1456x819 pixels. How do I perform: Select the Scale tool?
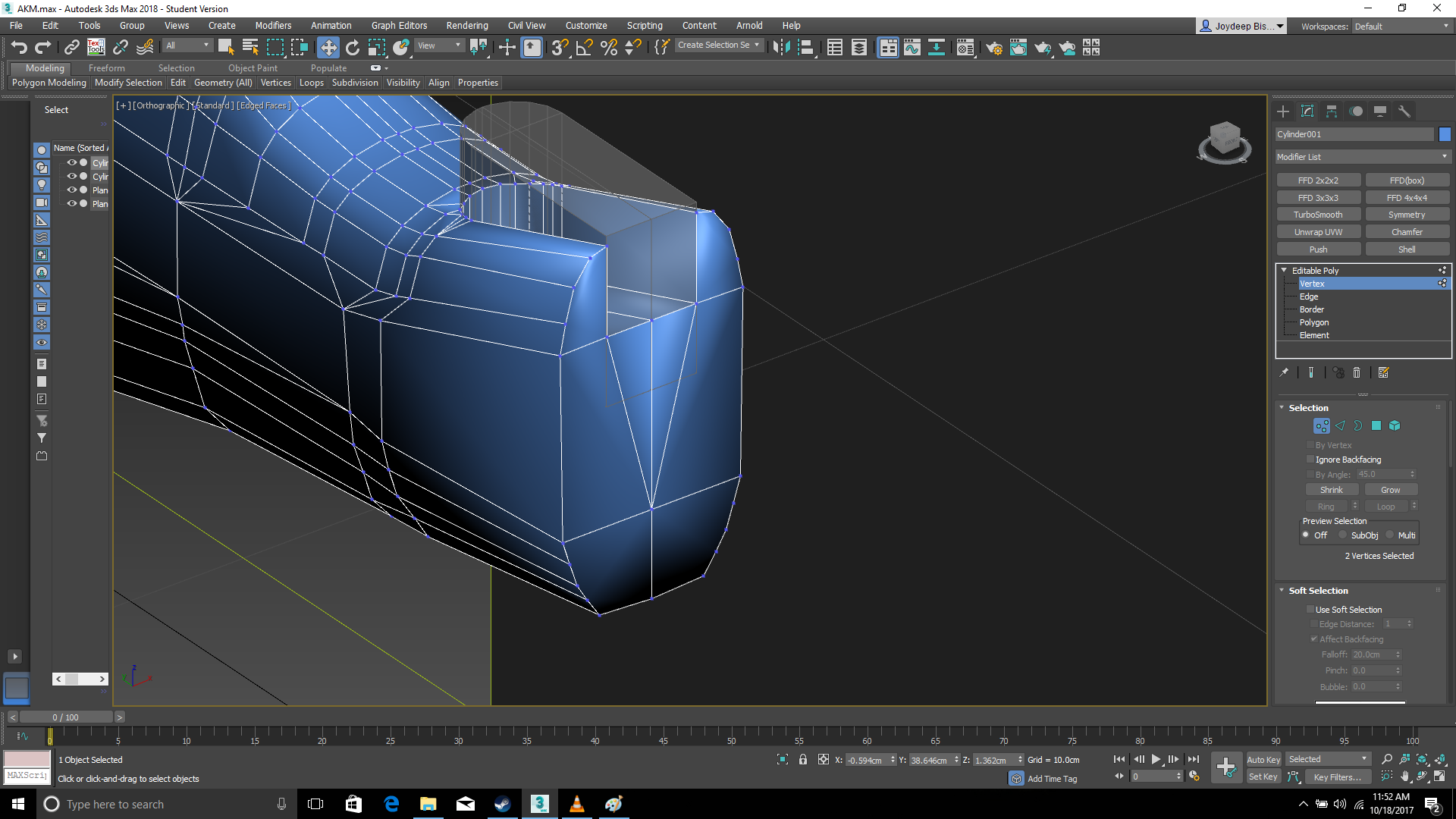[377, 47]
